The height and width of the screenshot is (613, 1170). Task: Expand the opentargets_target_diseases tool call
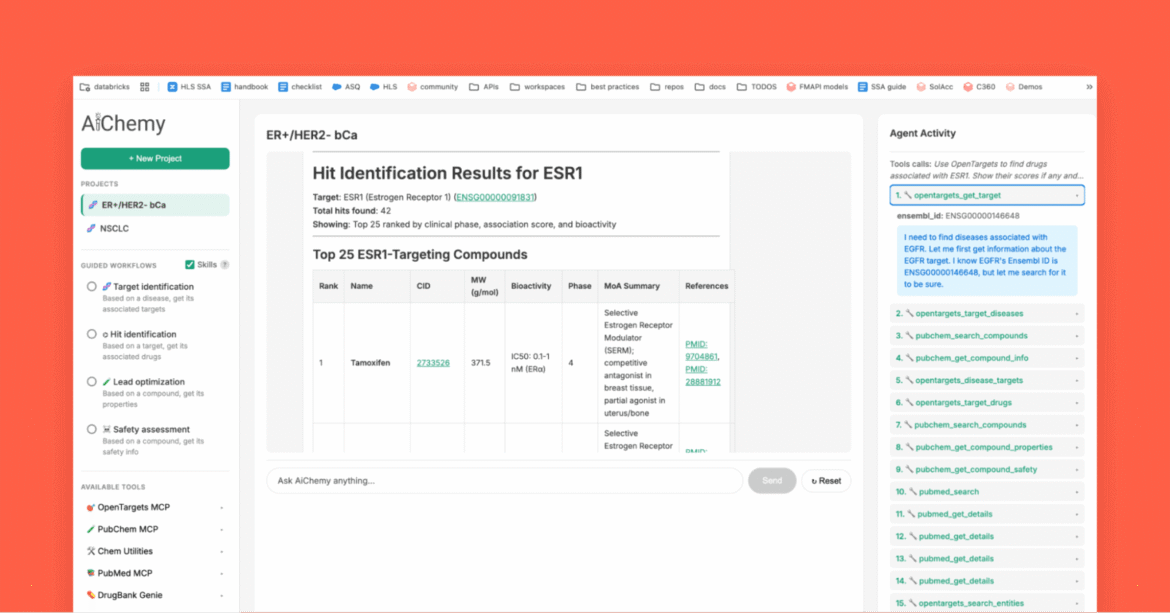(x=1078, y=313)
